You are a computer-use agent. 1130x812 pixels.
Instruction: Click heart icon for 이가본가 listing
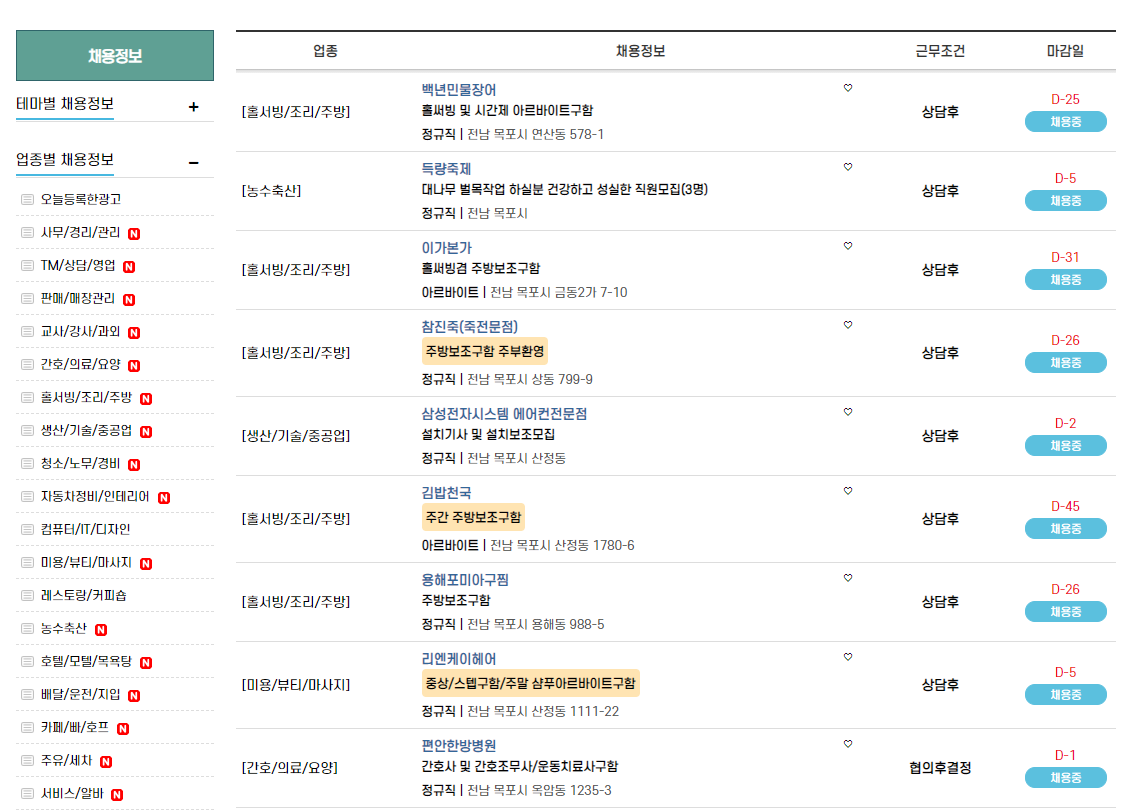coord(848,246)
